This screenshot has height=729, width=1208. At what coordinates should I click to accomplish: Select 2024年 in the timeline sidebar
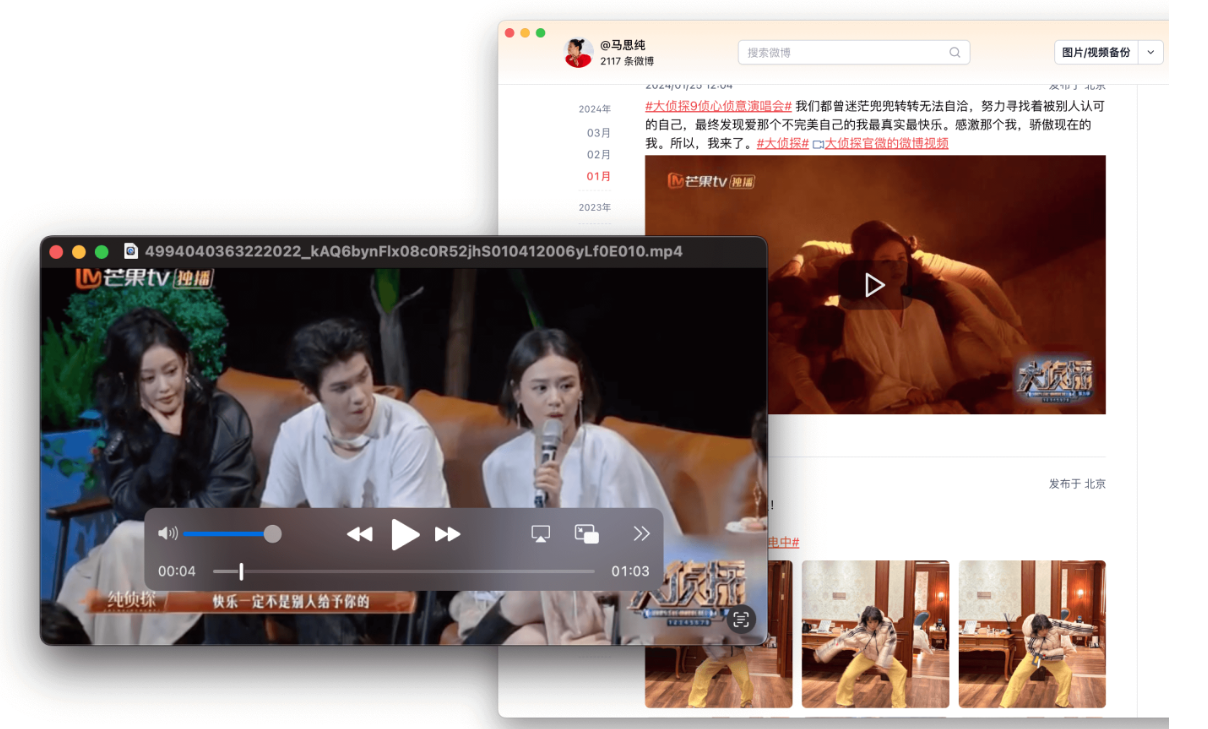click(594, 109)
